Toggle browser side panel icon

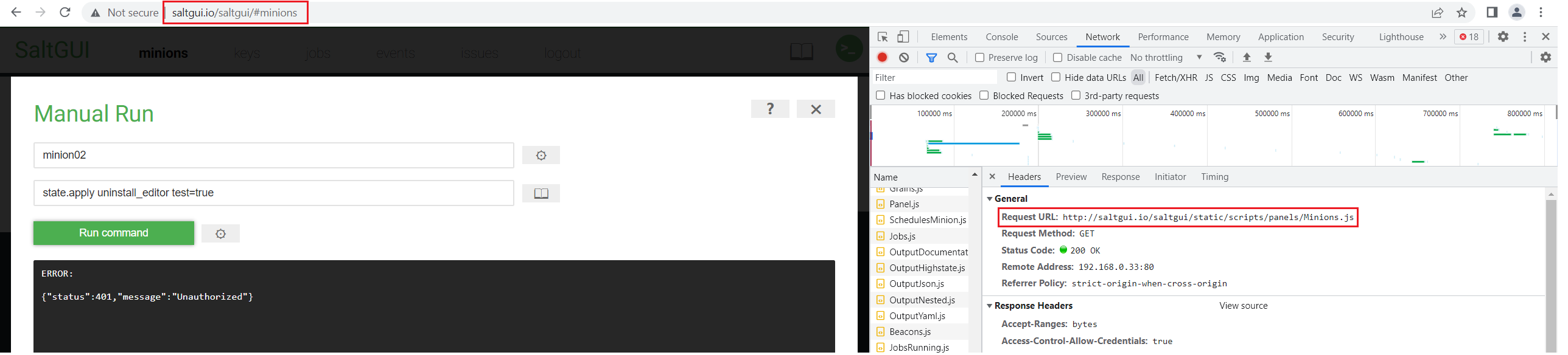(x=1492, y=12)
